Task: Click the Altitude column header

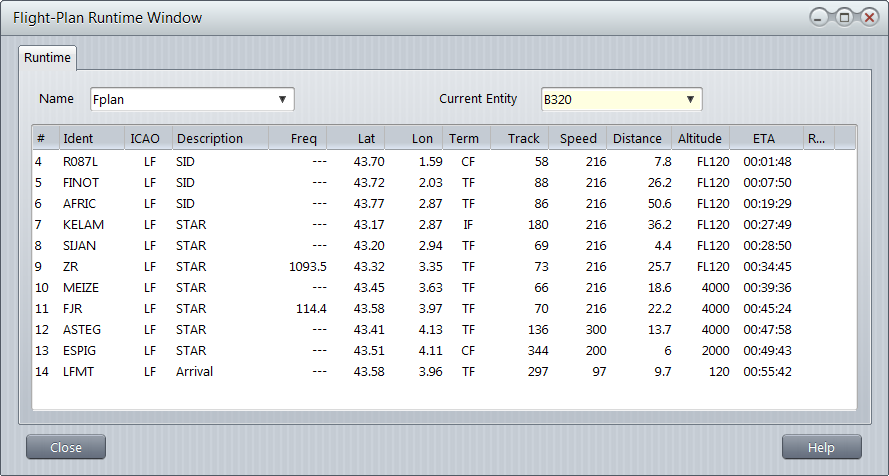Action: tap(699, 138)
